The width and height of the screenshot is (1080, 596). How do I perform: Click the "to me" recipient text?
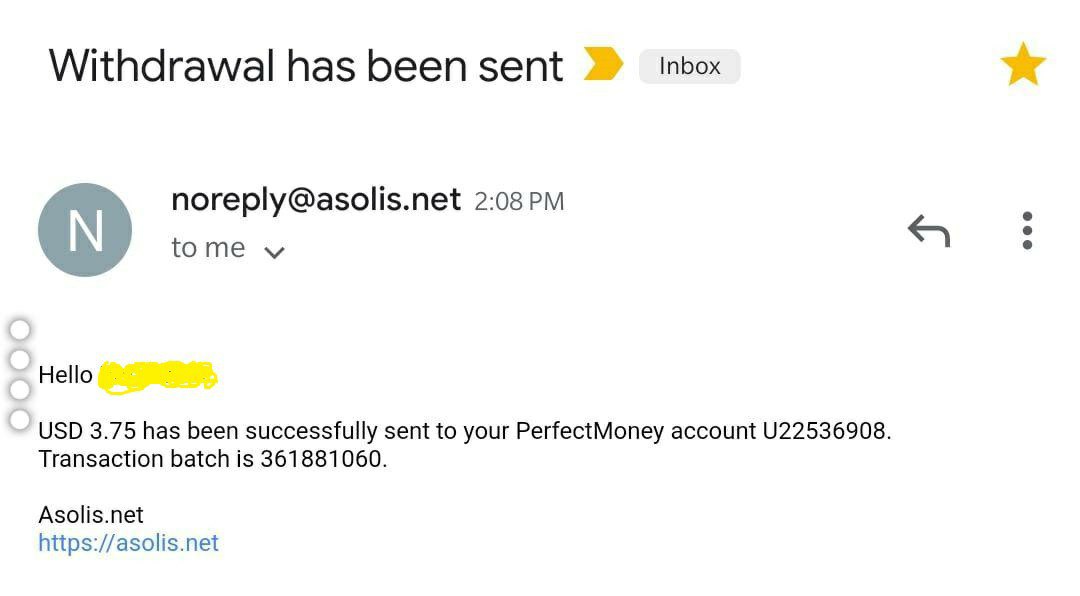[208, 248]
